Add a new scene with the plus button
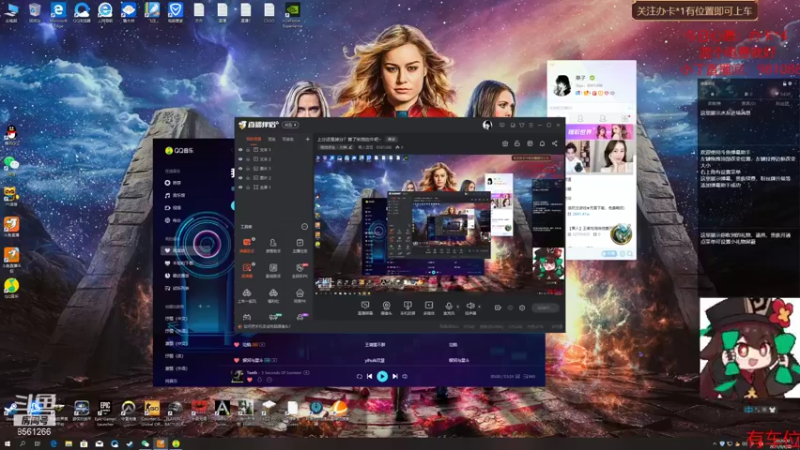Viewport: 800px width, 450px height. click(307, 139)
